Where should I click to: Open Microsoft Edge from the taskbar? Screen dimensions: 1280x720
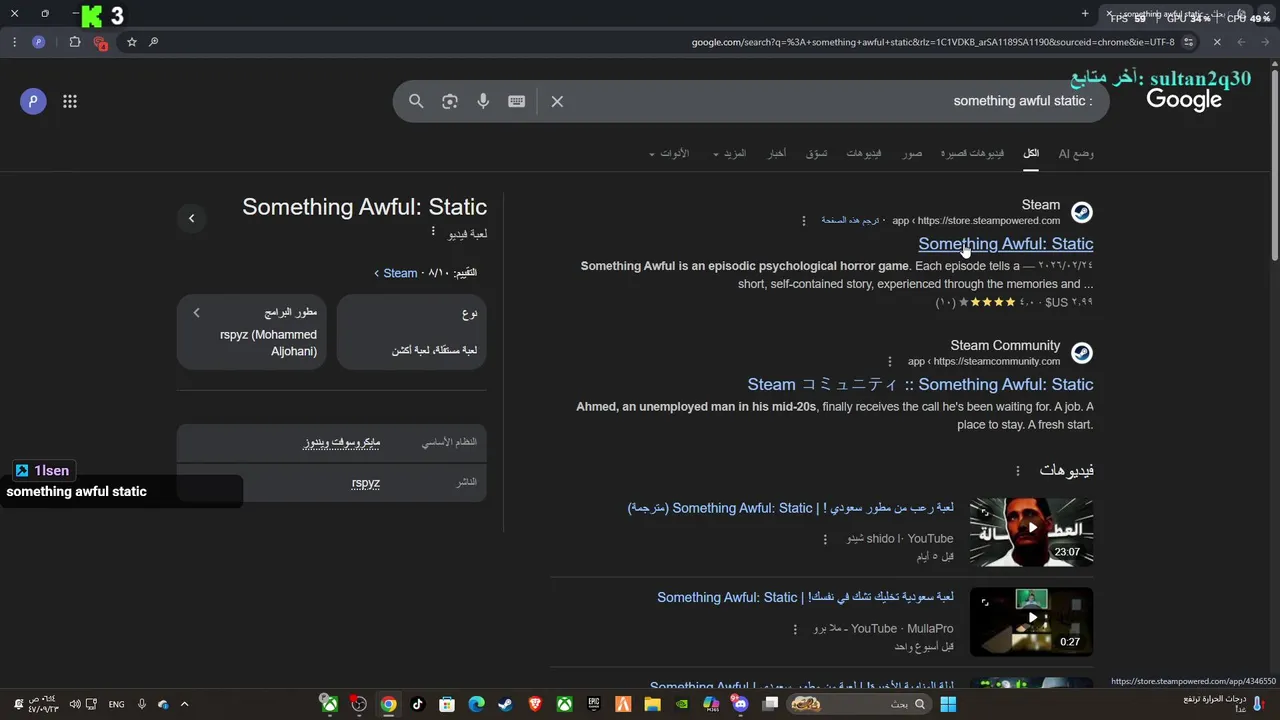tap(476, 704)
